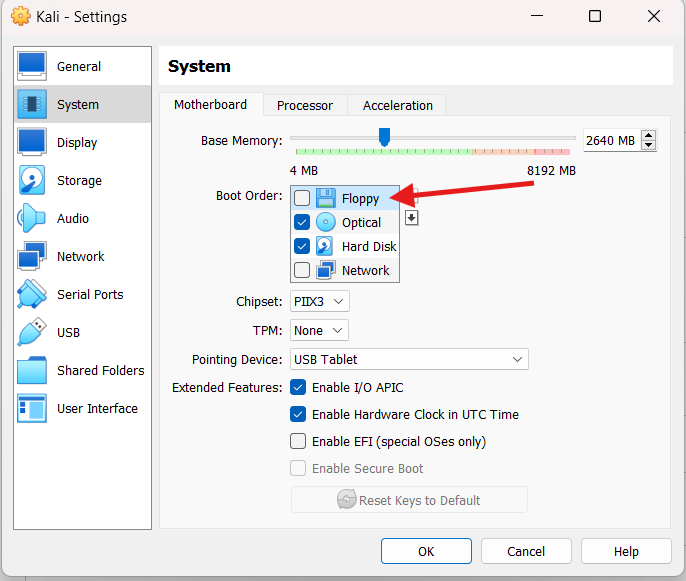Click OK to save settings

coord(426,551)
